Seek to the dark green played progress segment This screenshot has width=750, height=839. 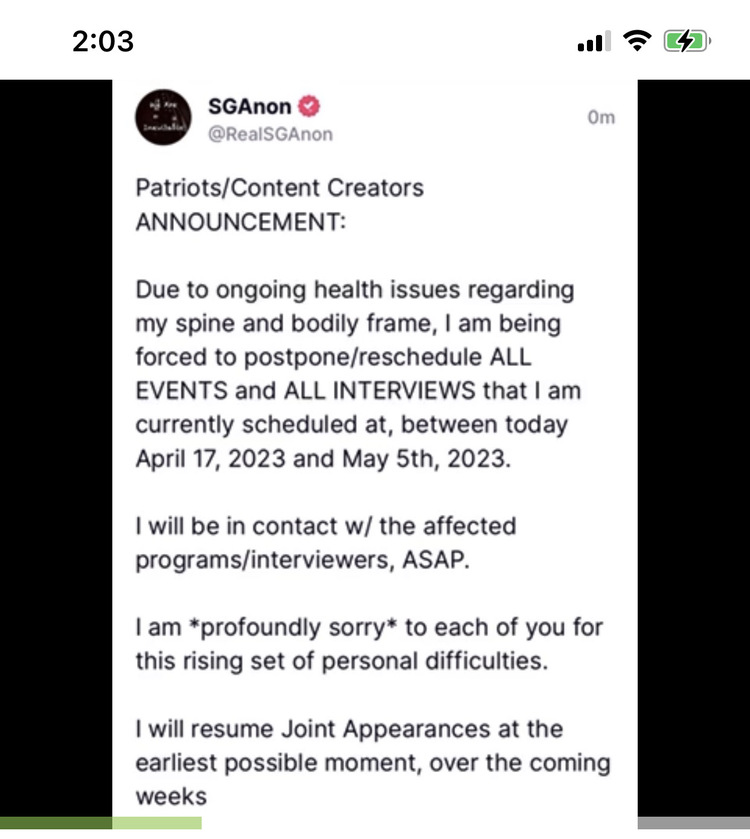(x=56, y=823)
